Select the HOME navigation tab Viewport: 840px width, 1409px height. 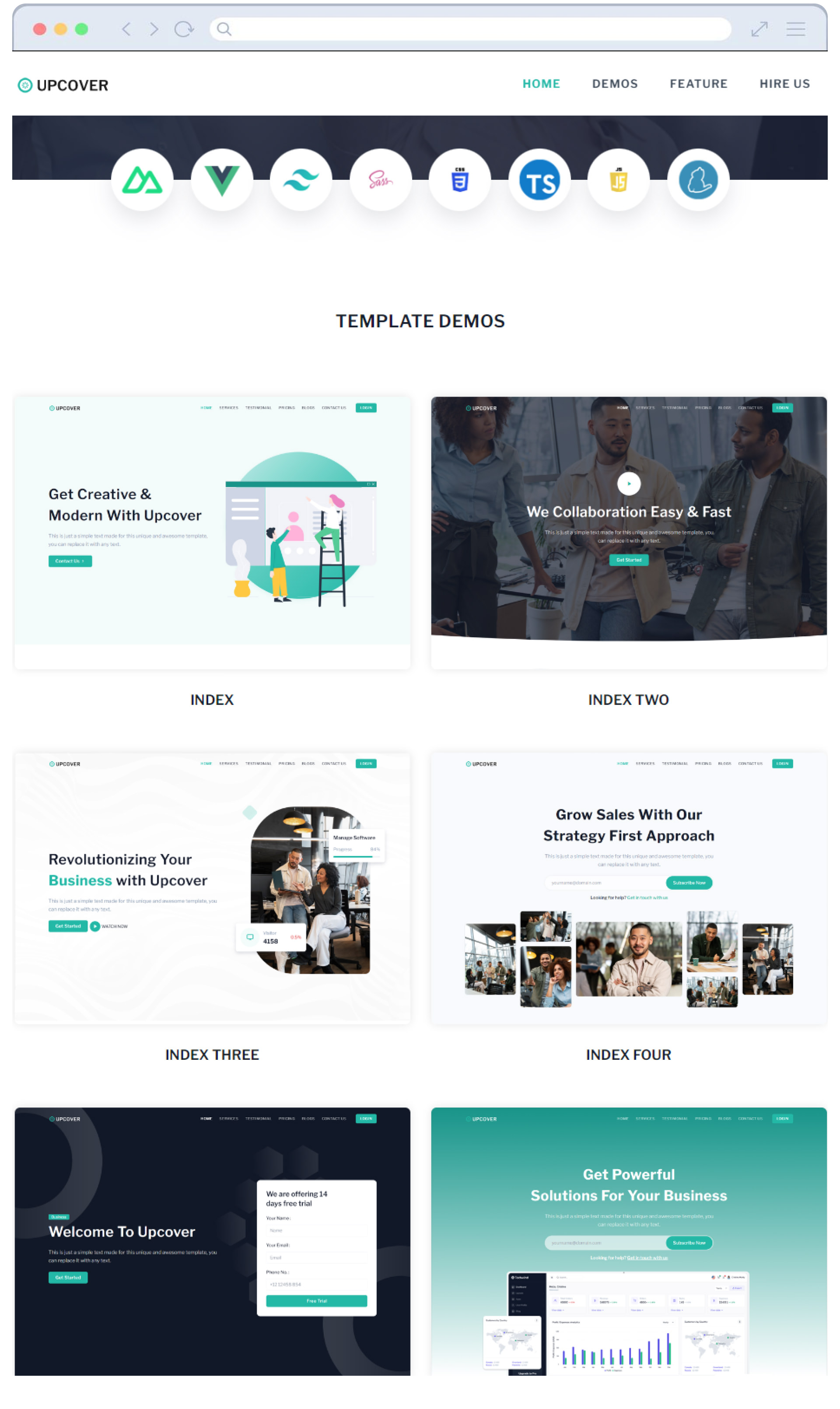541,84
